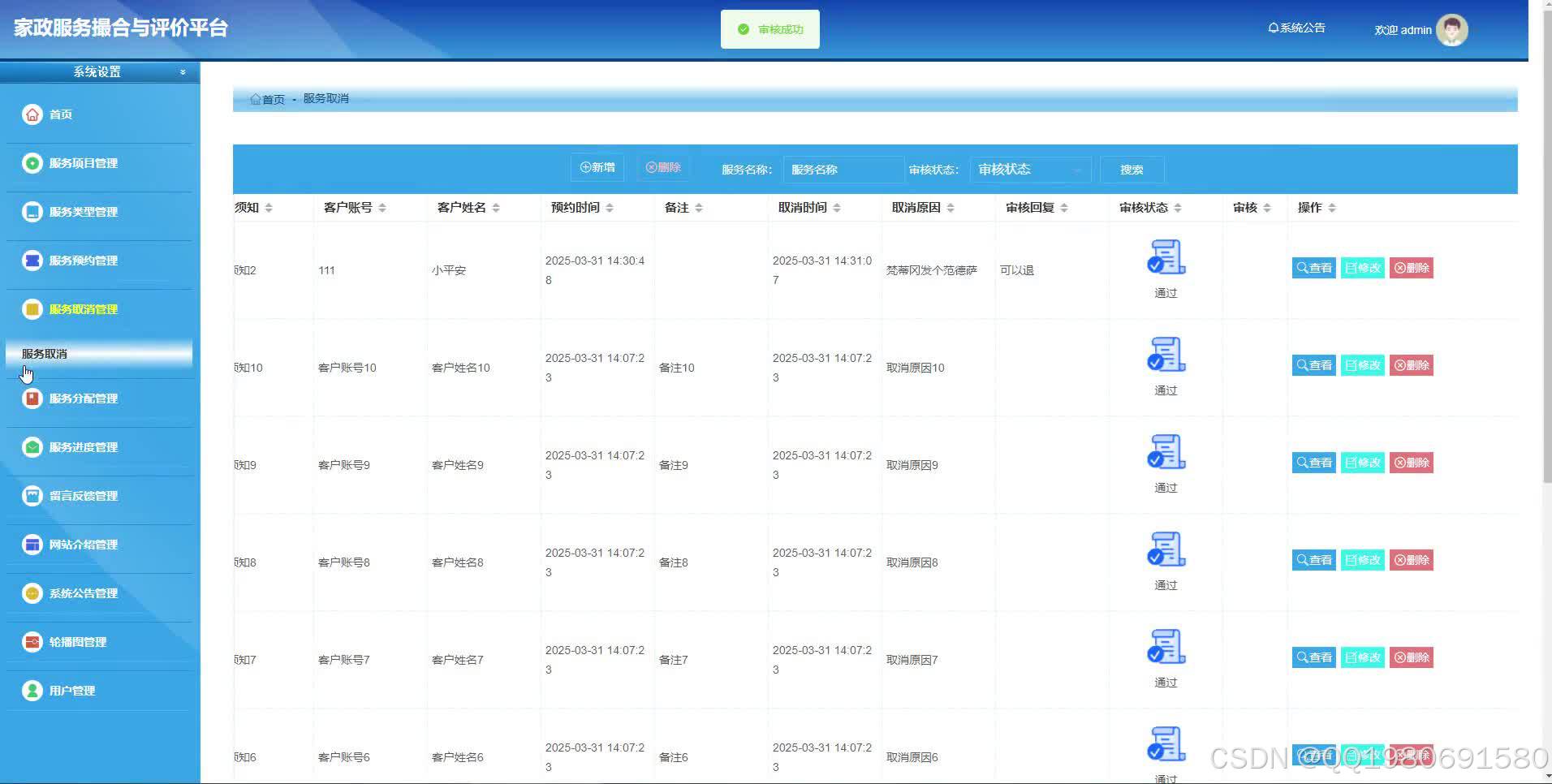The width and height of the screenshot is (1552, 784).
Task: Open the 审核状态 filter dropdown
Action: click(1030, 170)
